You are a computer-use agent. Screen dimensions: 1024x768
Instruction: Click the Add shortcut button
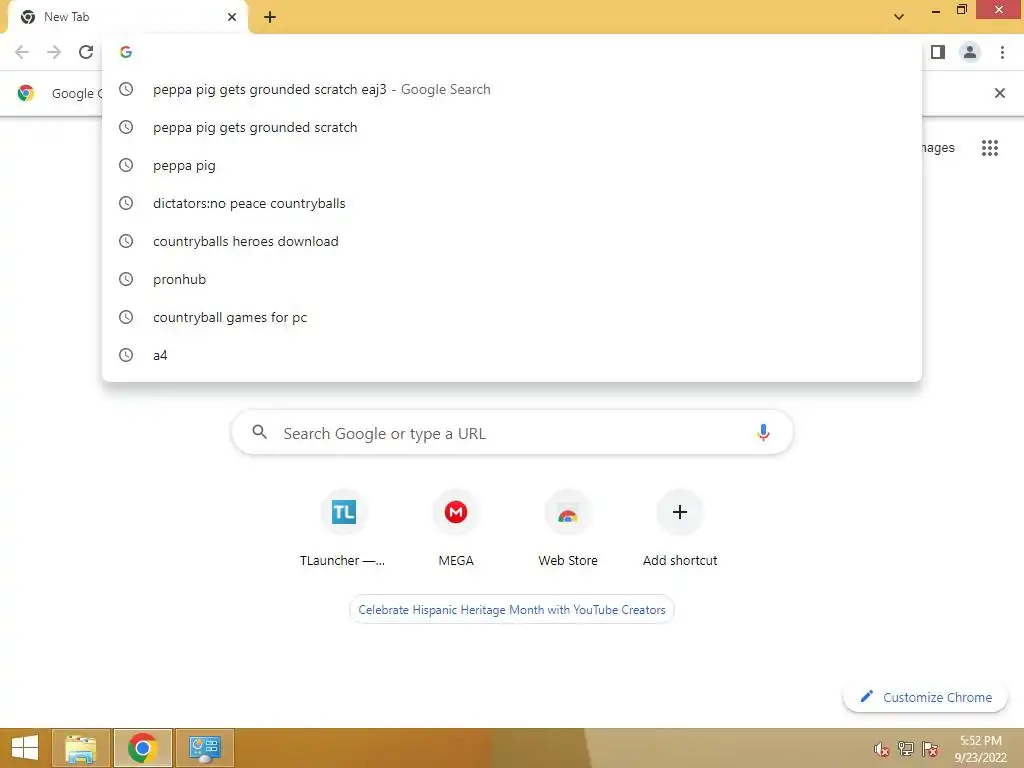(x=680, y=528)
